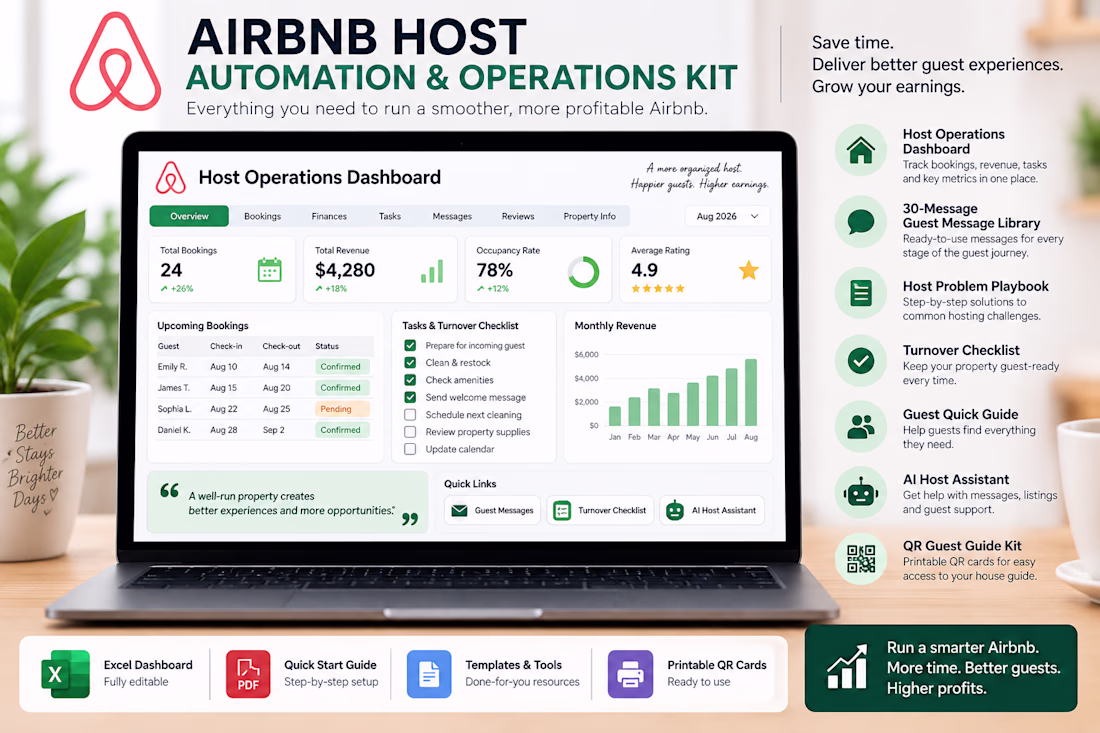Viewport: 1100px width, 733px height.
Task: Click James T. Confirmed status badge
Action: pos(342,387)
